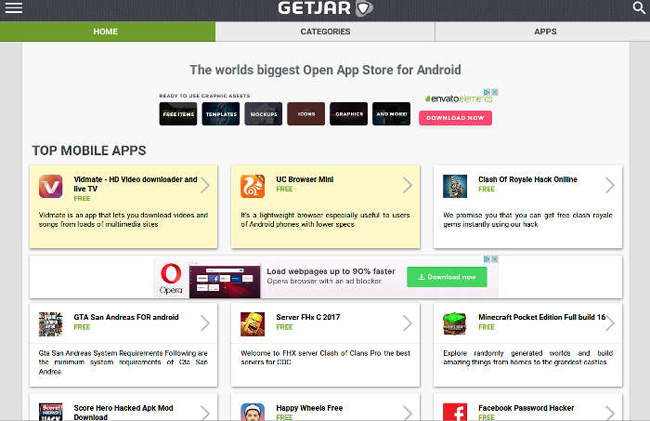
Task: Click 'Load webpages up to 90% faster' text
Action: (x=331, y=271)
